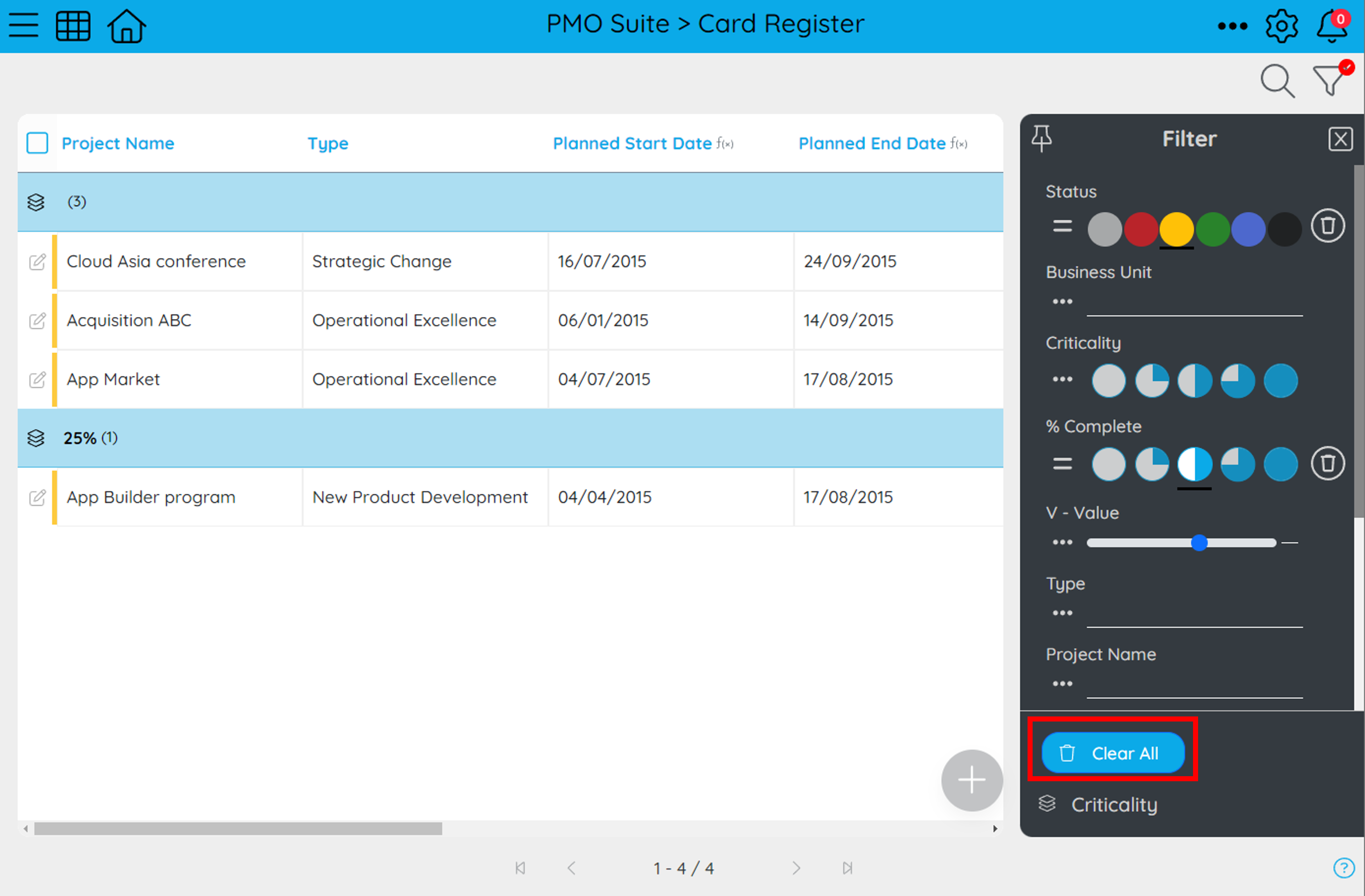The image size is (1365, 896).
Task: Go to the previous page
Action: 571,868
